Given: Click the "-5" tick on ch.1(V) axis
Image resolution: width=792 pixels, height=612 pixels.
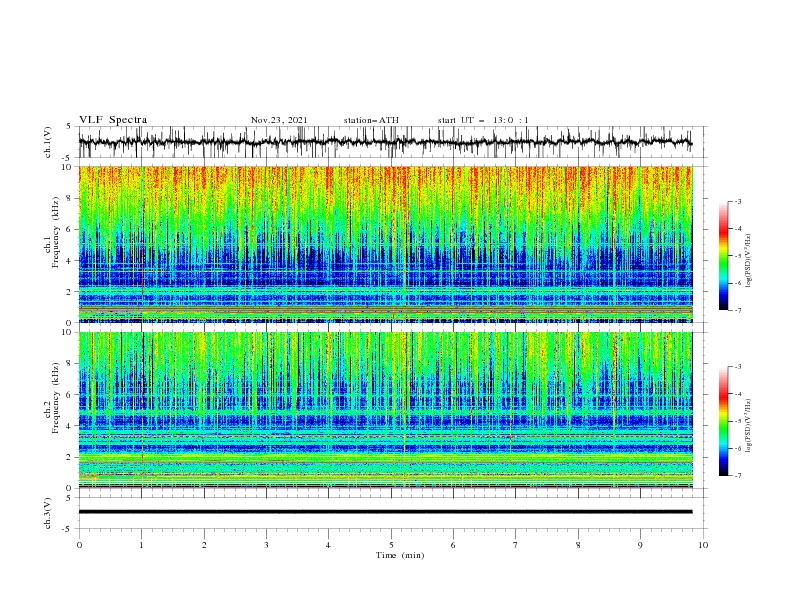Looking at the screenshot, I should click(x=68, y=158).
